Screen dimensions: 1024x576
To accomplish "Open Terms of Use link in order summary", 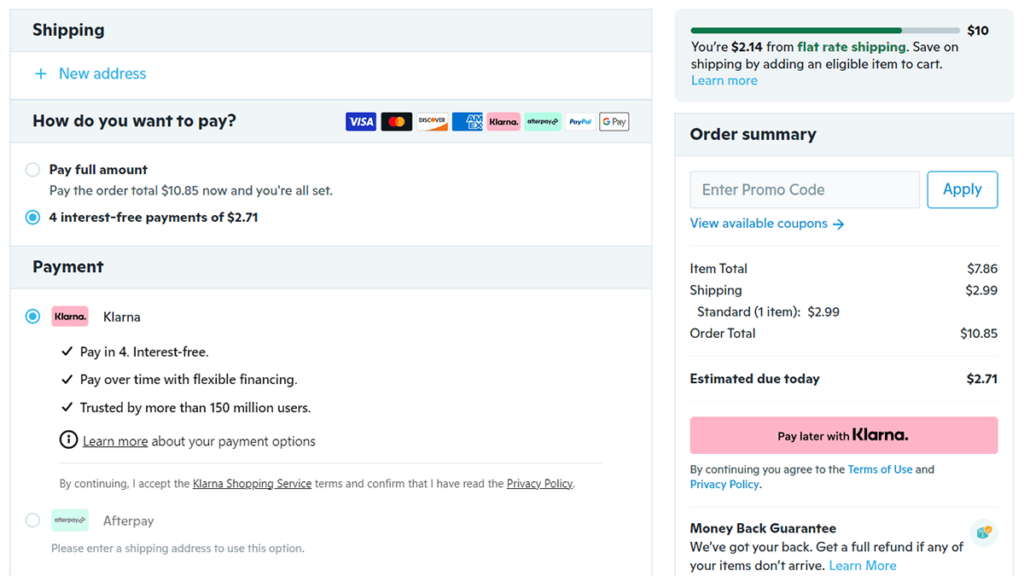I will [x=879, y=469].
